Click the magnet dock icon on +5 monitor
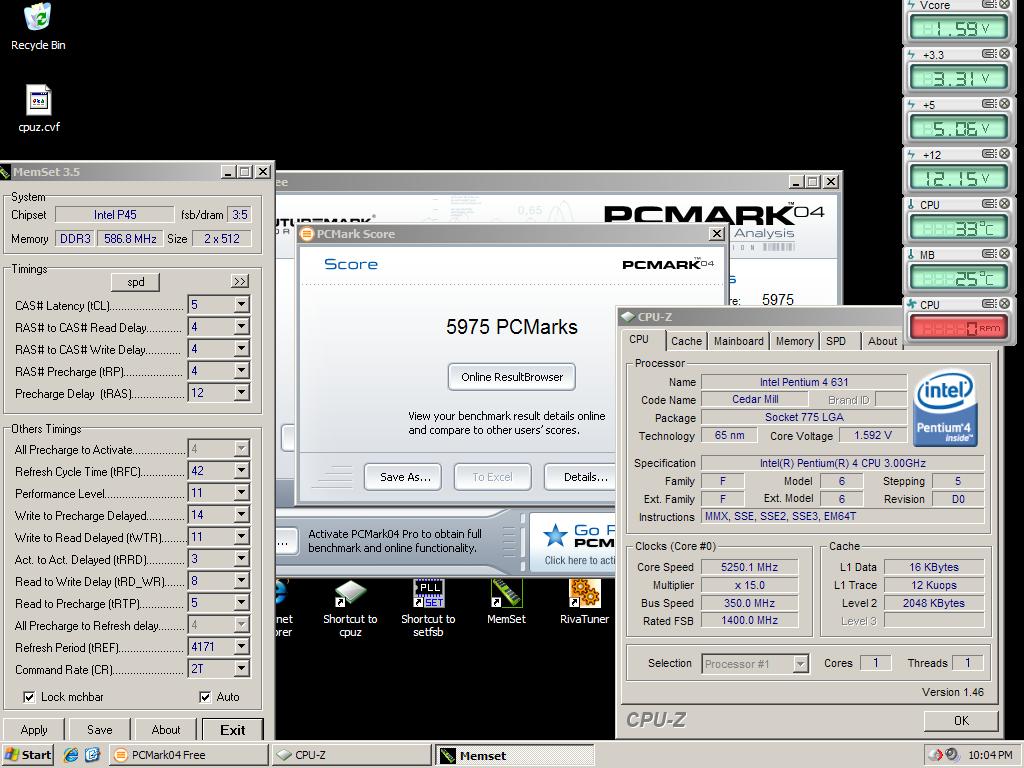Viewport: 1024px width, 768px height. pyautogui.click(x=989, y=103)
